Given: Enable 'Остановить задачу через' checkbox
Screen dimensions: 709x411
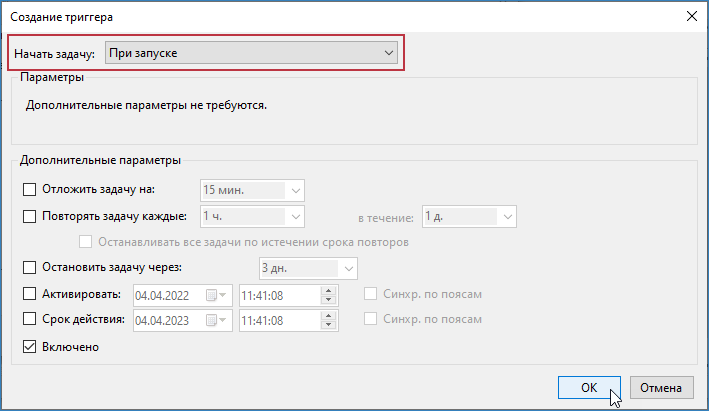Looking at the screenshot, I should click(x=28, y=267).
